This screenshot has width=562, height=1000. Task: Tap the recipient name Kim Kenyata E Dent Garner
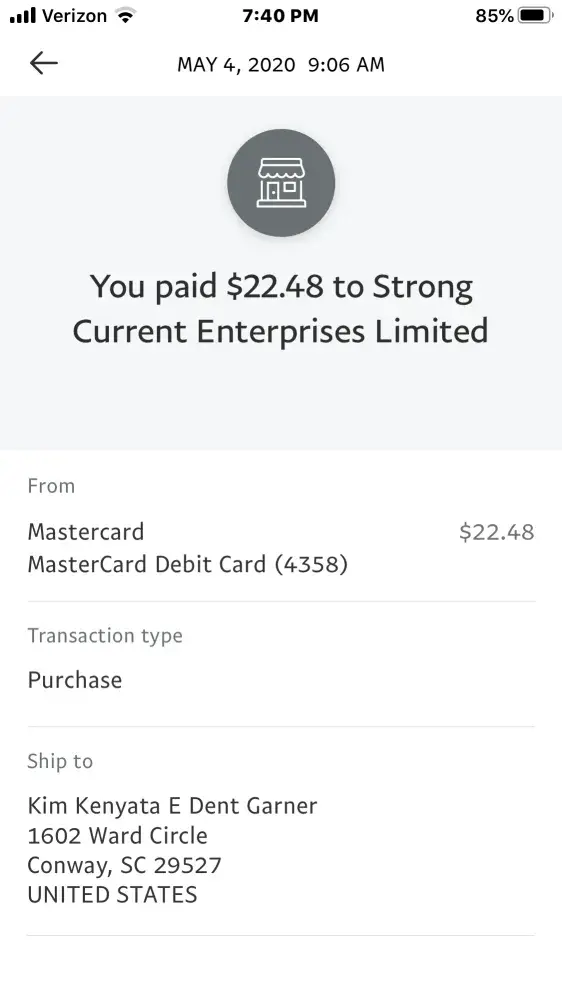point(172,806)
